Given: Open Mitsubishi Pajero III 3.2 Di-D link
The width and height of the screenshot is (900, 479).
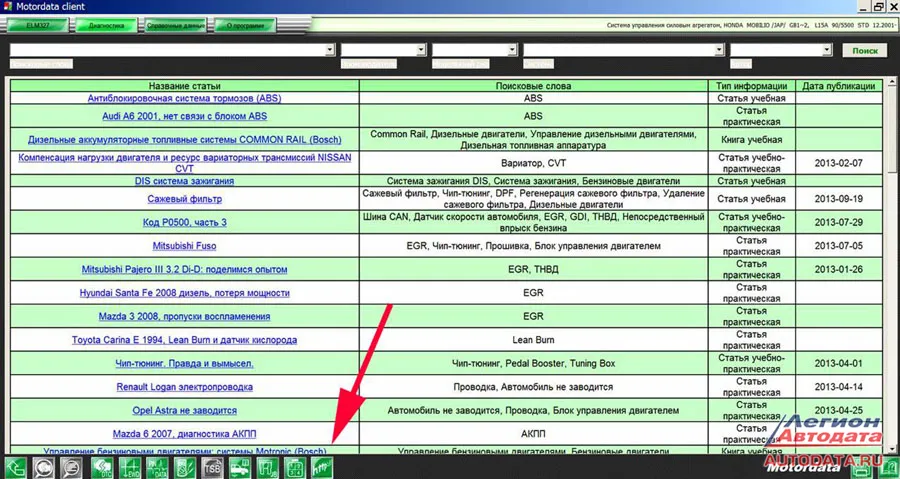Looking at the screenshot, I should pyautogui.click(x=184, y=270).
